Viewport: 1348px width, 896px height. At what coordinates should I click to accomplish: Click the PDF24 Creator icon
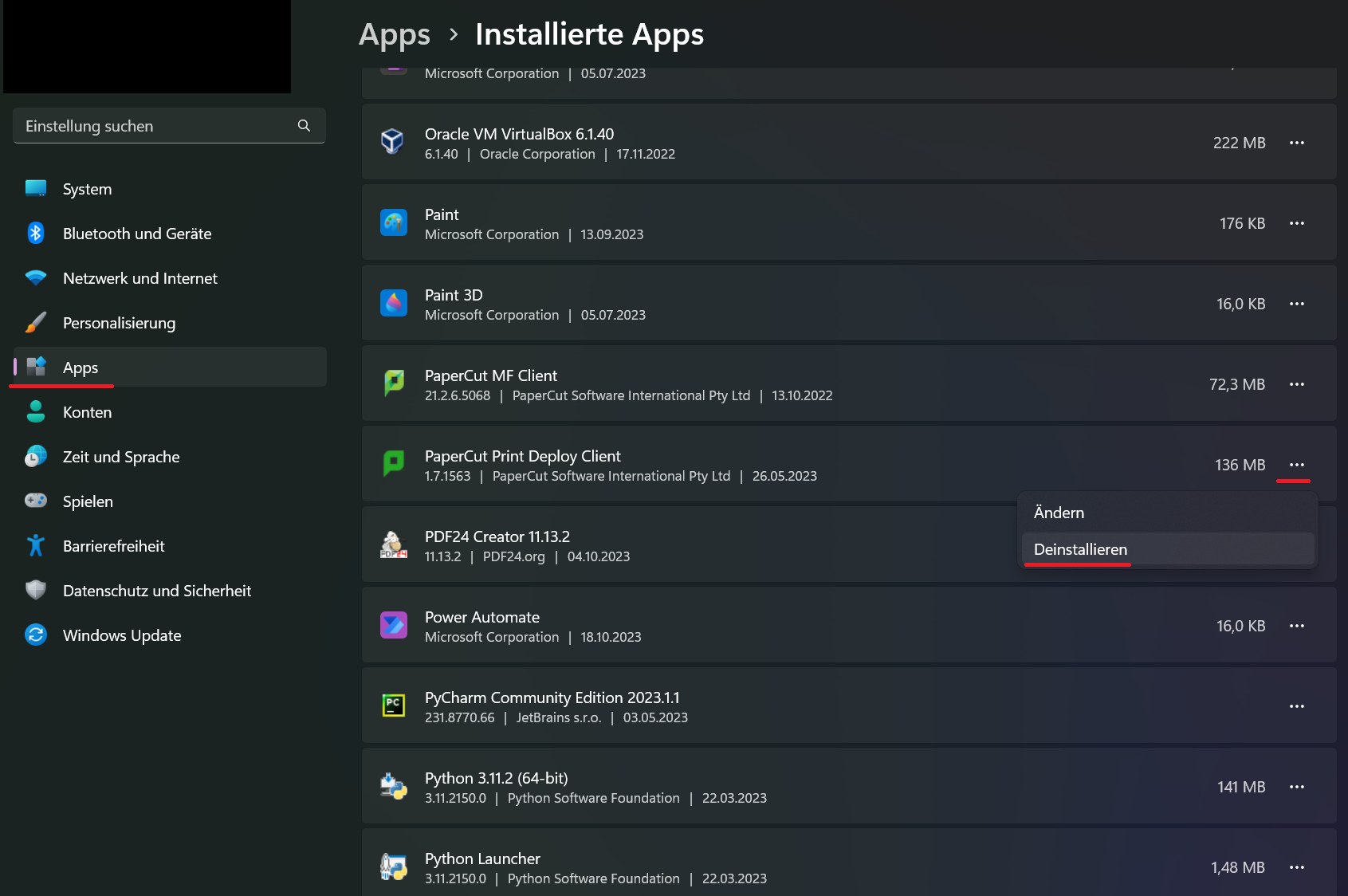tap(393, 545)
